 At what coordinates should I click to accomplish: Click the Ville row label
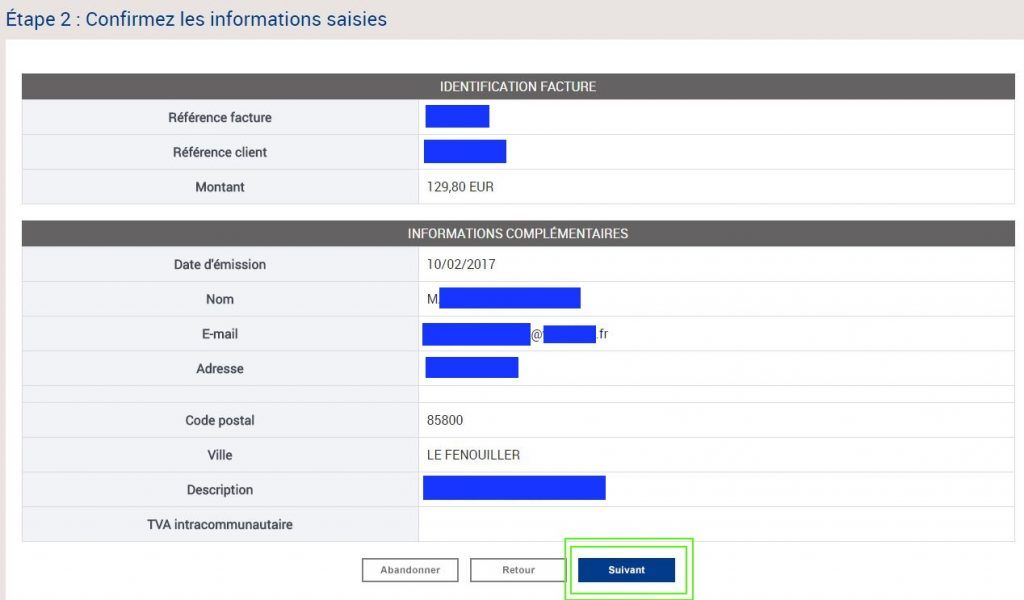[220, 455]
